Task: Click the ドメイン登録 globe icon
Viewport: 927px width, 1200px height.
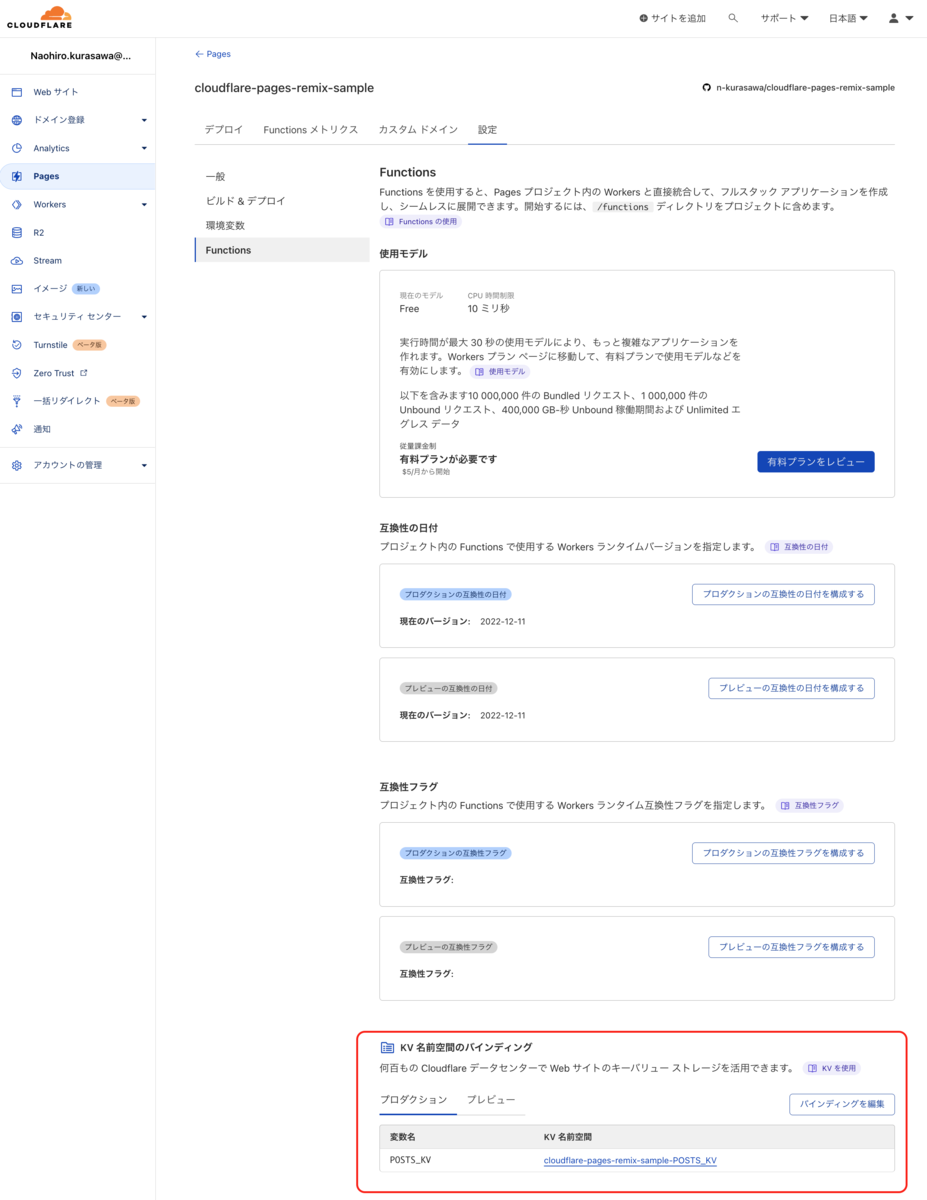Action: pos(16,120)
